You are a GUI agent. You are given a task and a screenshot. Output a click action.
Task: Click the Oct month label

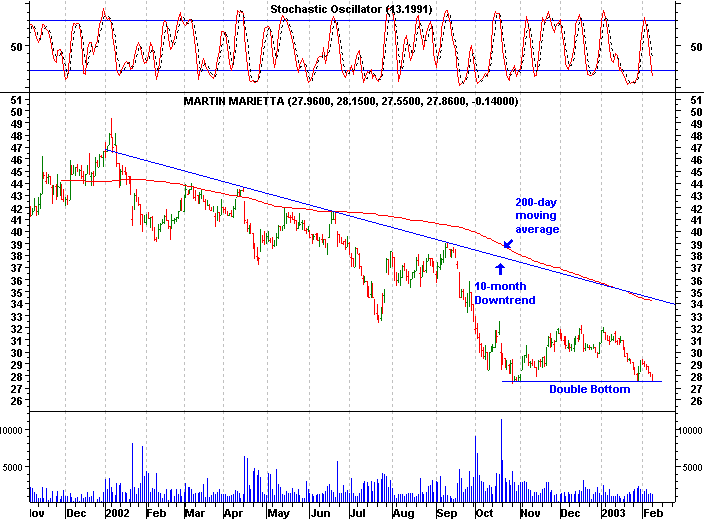pos(485,513)
